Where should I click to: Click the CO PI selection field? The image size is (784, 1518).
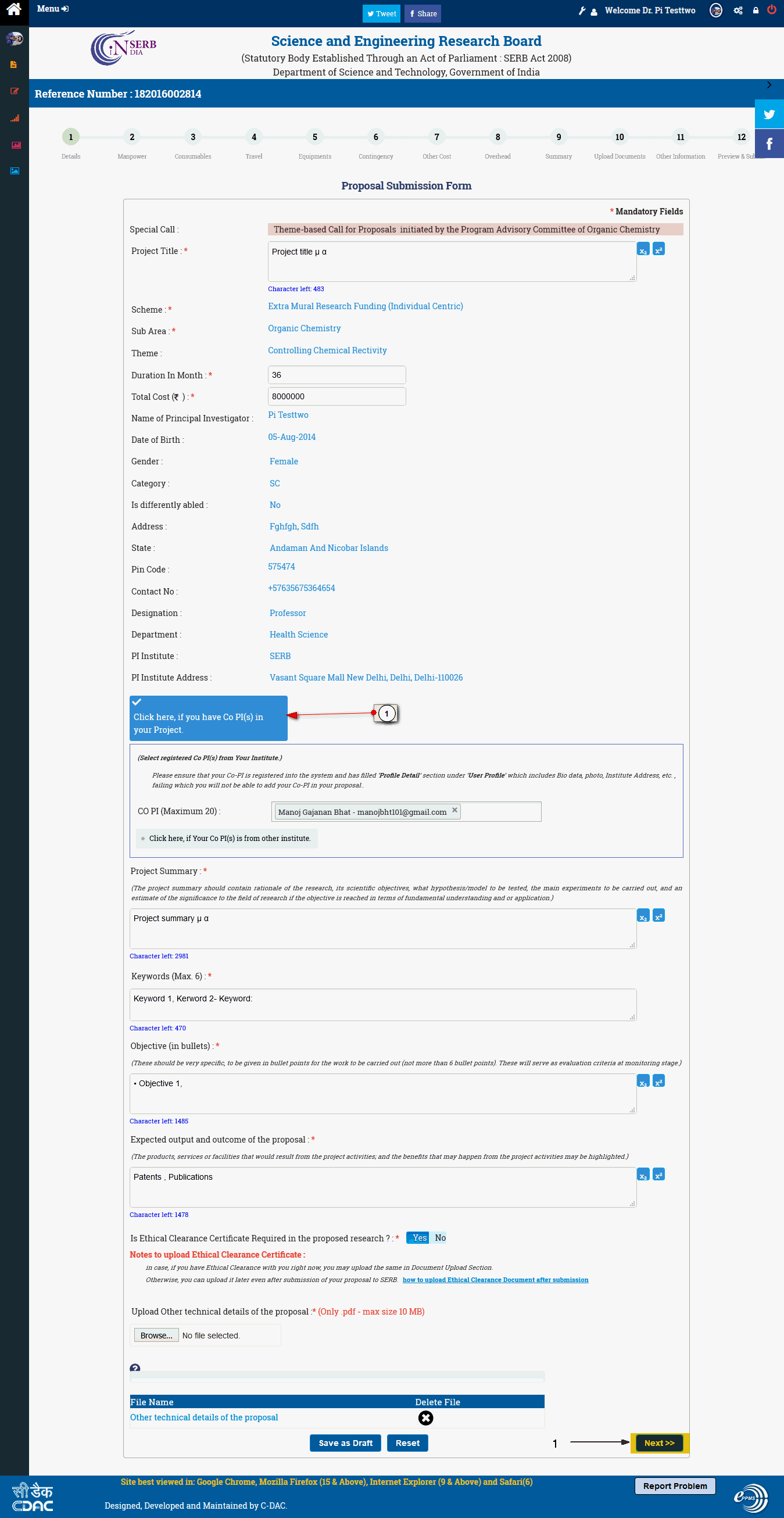[x=406, y=811]
